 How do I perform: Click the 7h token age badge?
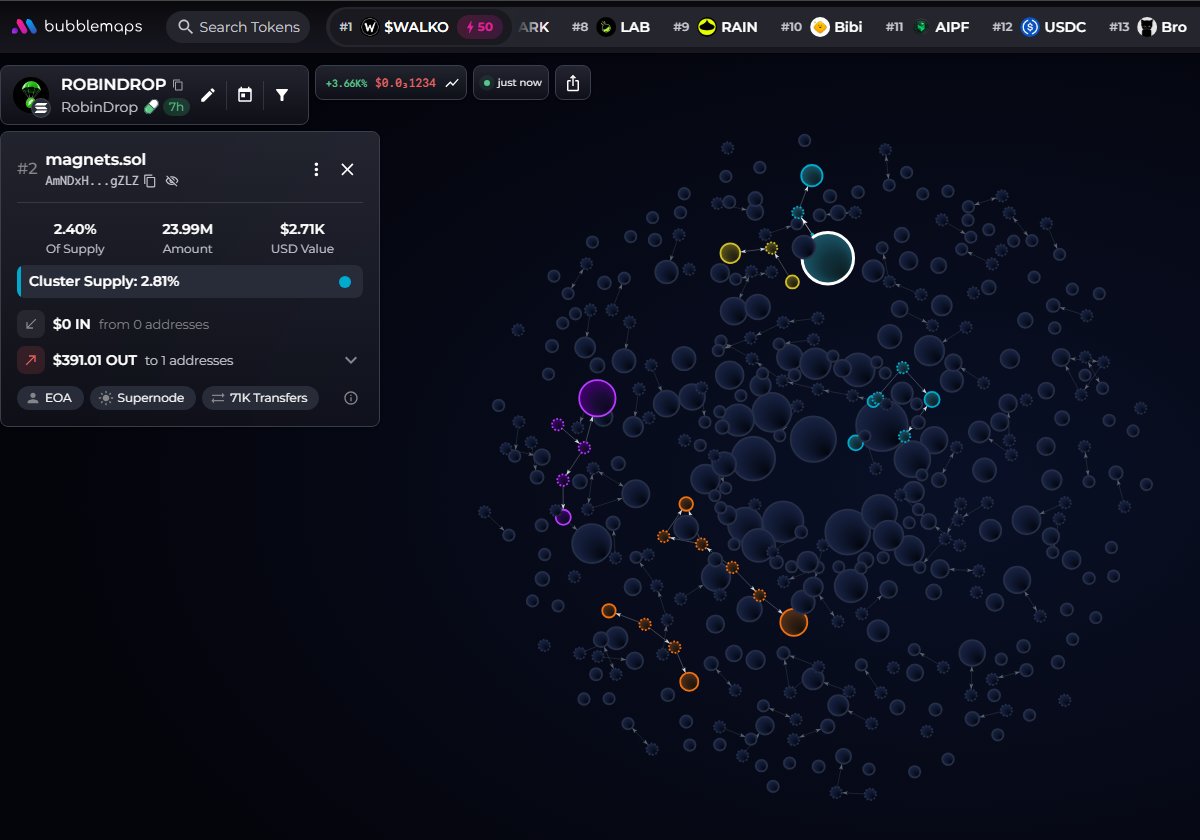177,107
